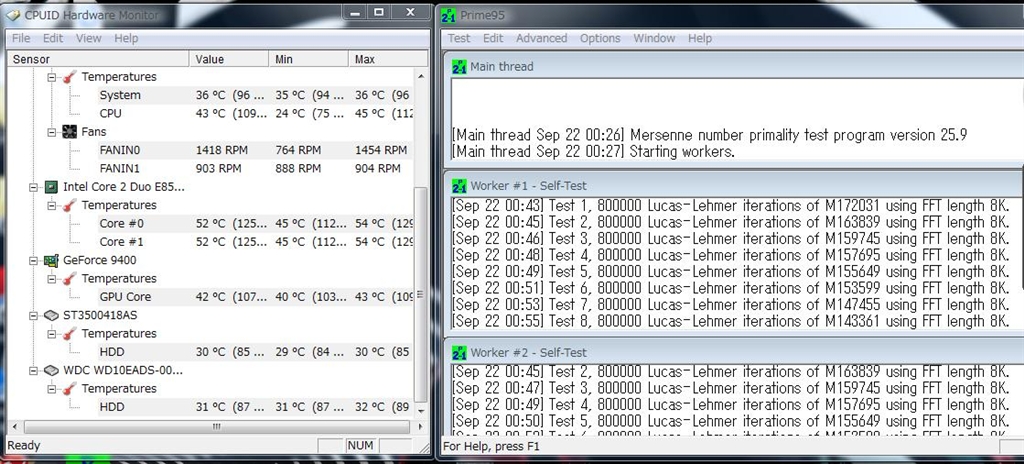Collapse Temperatures under ST3500418AS
1024x464 pixels.
pyautogui.click(x=52, y=333)
